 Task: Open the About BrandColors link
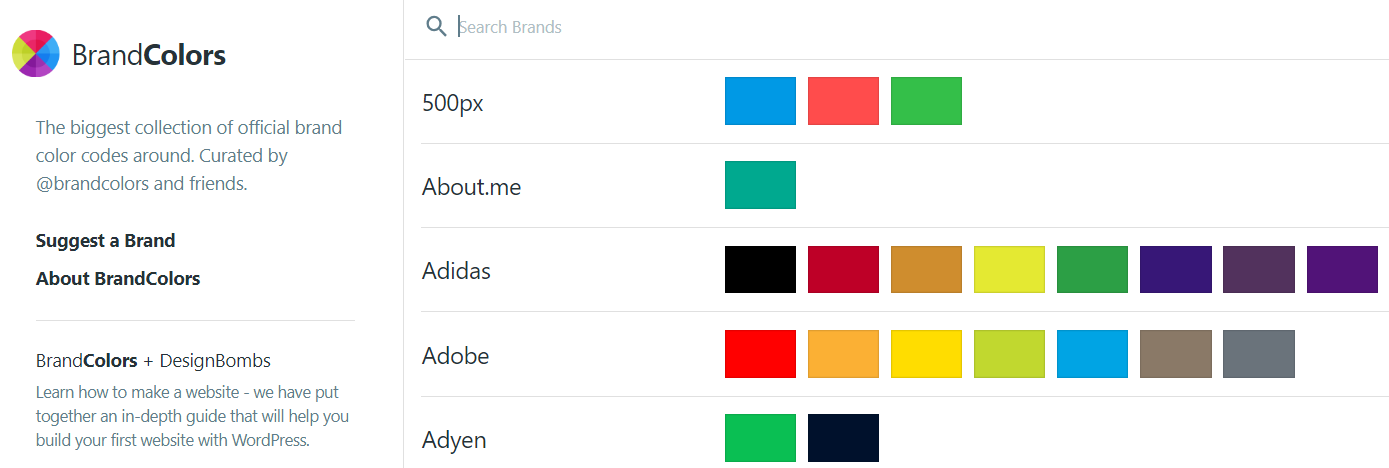(118, 279)
